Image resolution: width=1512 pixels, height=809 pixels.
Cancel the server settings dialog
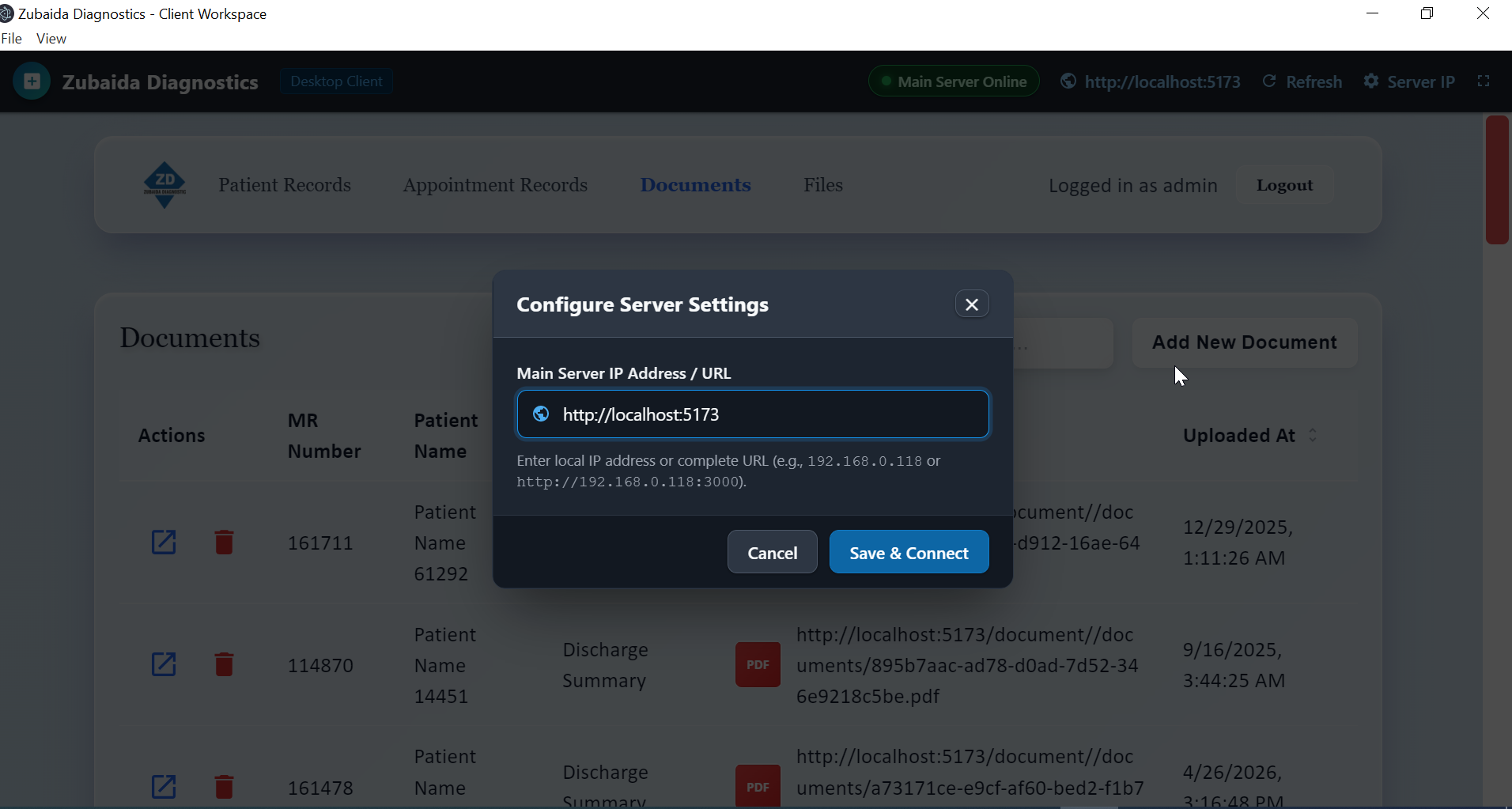click(772, 552)
